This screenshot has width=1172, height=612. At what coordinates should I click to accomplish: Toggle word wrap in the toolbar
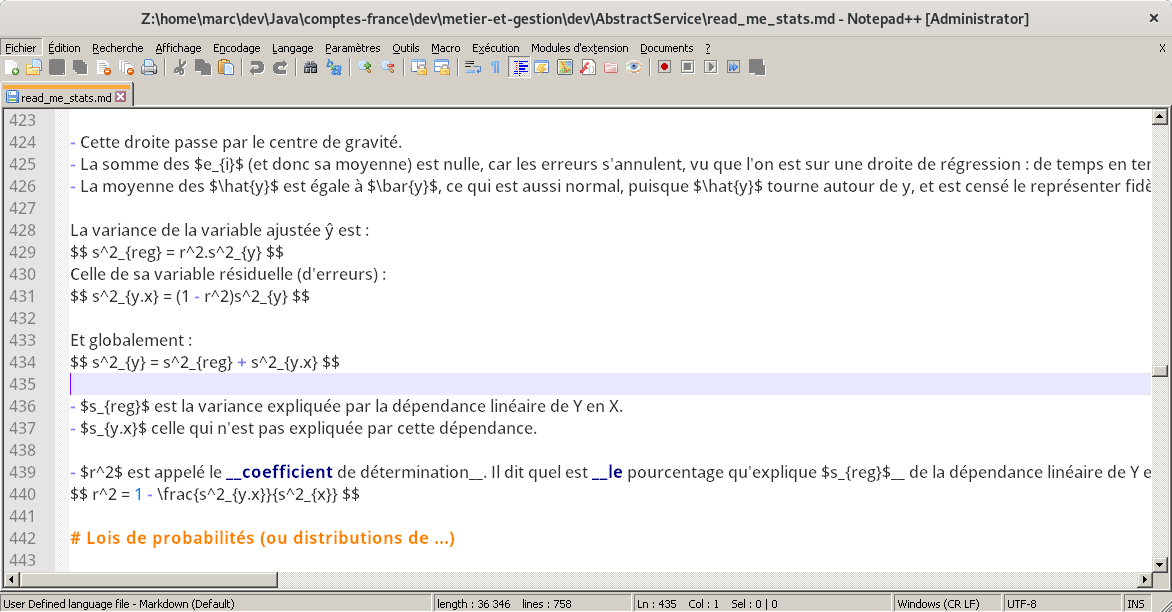click(x=472, y=67)
